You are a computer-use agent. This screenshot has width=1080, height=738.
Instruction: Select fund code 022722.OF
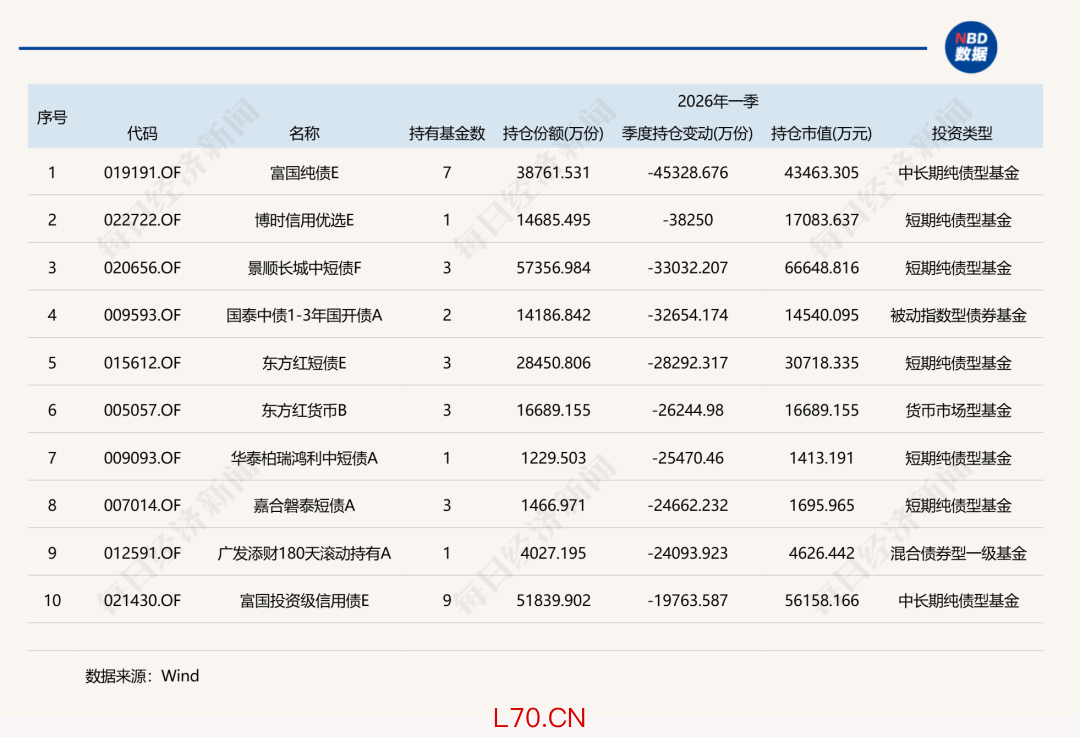(142, 220)
